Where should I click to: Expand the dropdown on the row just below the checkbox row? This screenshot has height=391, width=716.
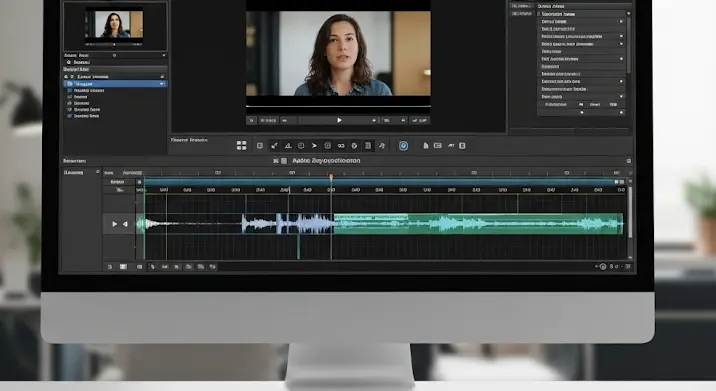pyautogui.click(x=621, y=21)
